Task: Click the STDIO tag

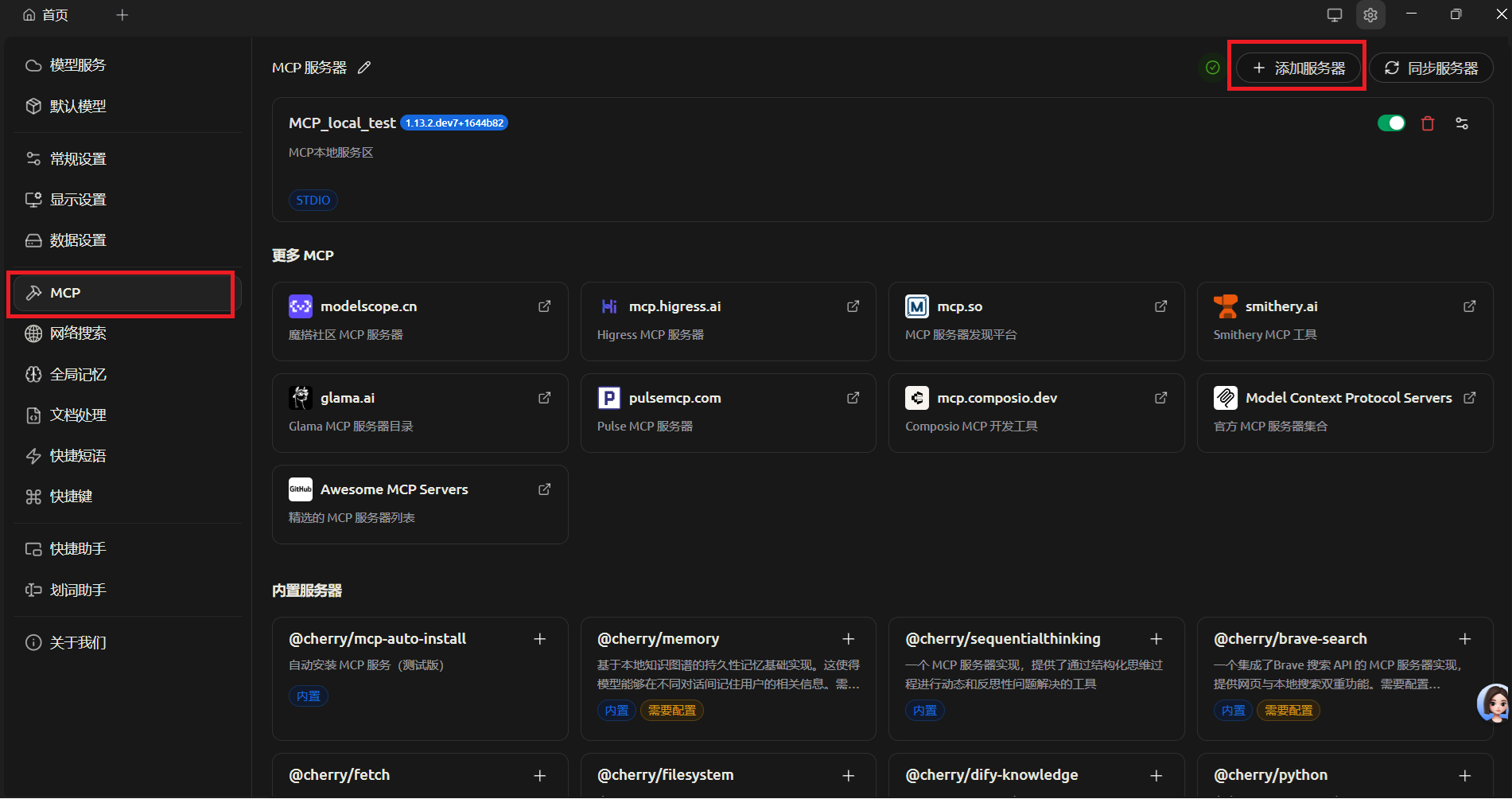Action: pos(313,200)
